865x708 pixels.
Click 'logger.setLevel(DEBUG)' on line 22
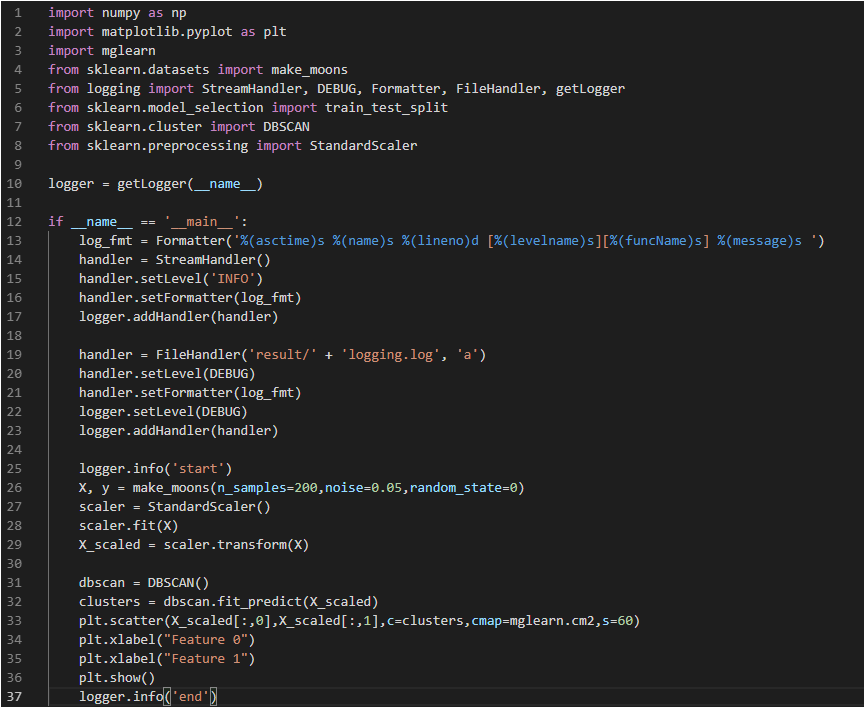[x=163, y=412]
